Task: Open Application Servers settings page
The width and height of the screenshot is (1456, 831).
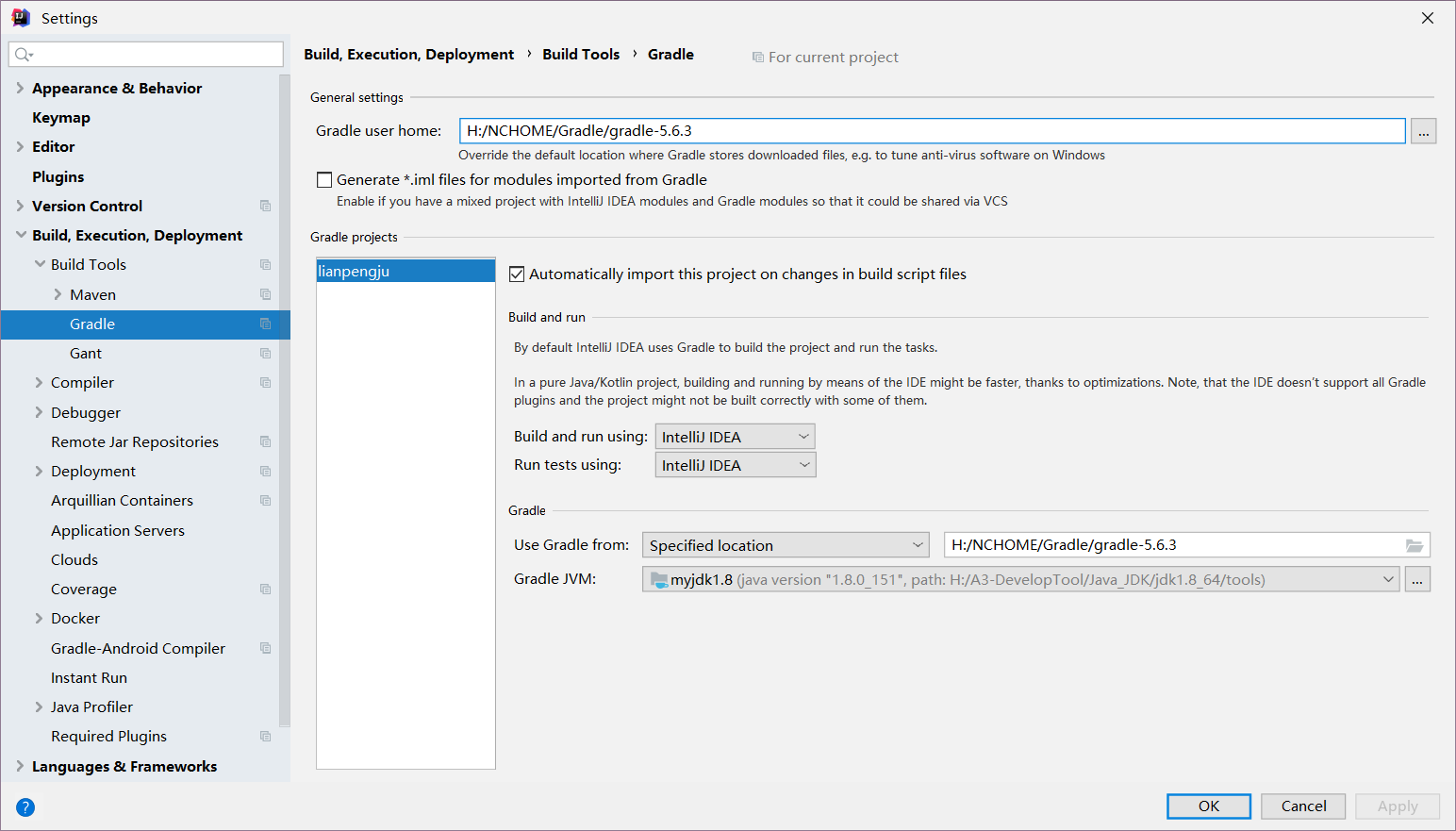Action: pos(118,530)
